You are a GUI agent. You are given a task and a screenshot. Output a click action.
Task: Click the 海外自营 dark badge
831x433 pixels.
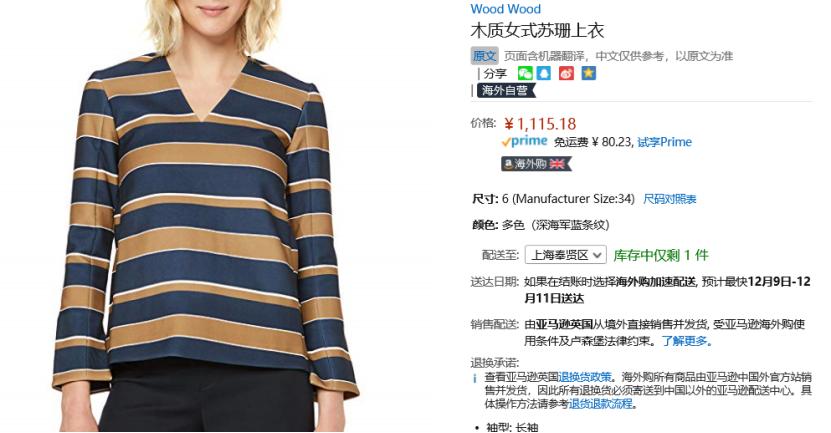506,91
